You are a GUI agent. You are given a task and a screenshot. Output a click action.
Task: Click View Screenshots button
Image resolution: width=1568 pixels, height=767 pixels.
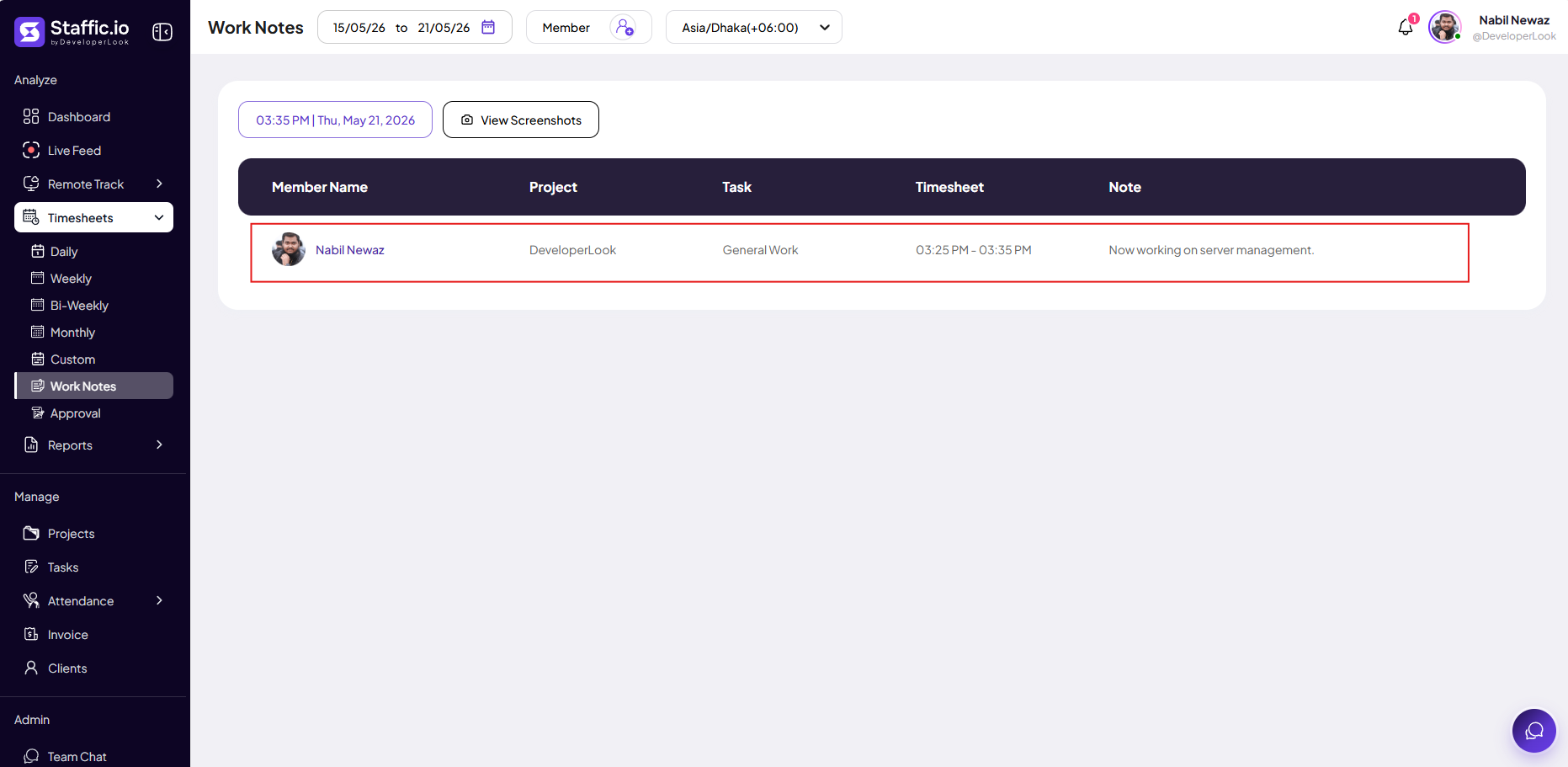(x=521, y=120)
